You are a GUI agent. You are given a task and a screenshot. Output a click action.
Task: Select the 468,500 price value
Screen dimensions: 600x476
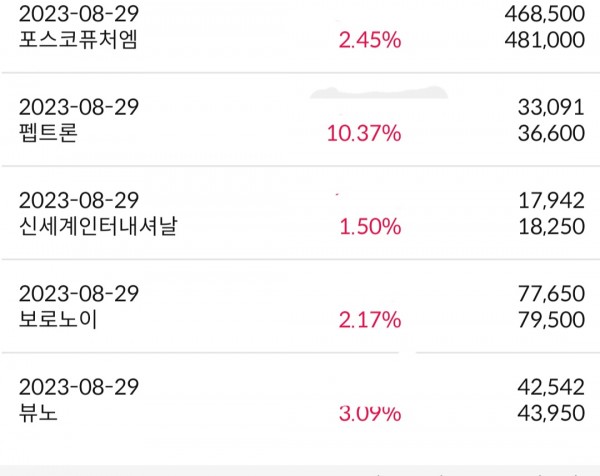click(543, 12)
